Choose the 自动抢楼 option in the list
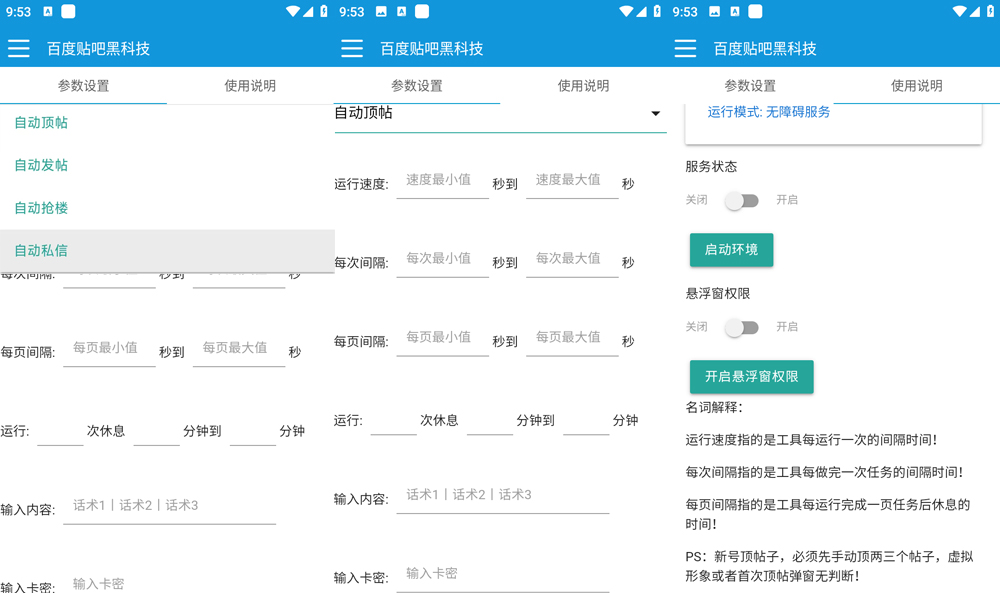 click(x=41, y=208)
